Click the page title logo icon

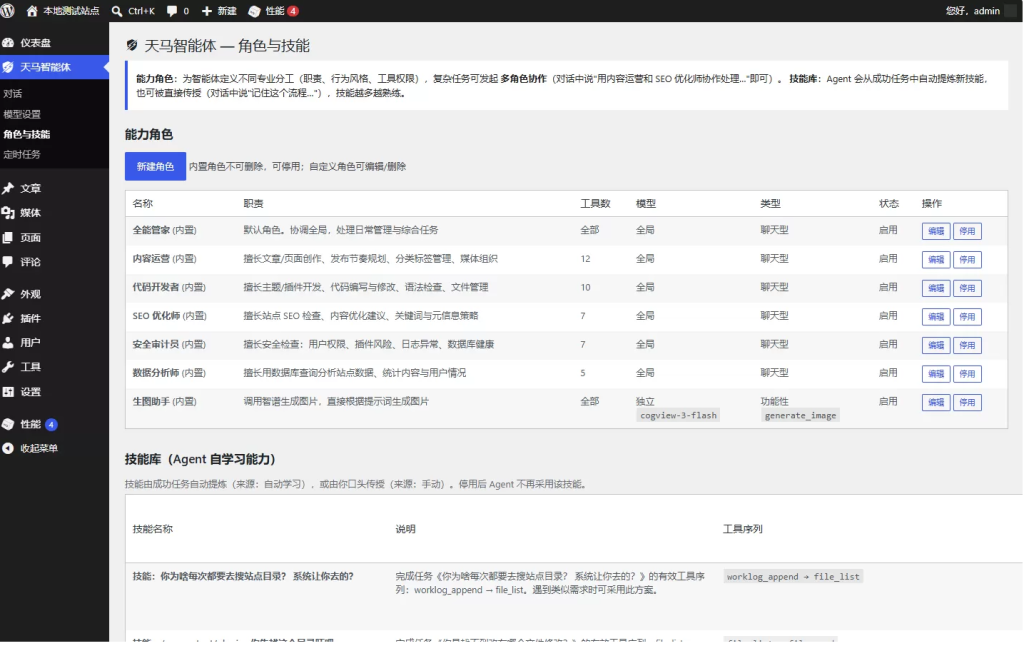pyautogui.click(x=132, y=45)
